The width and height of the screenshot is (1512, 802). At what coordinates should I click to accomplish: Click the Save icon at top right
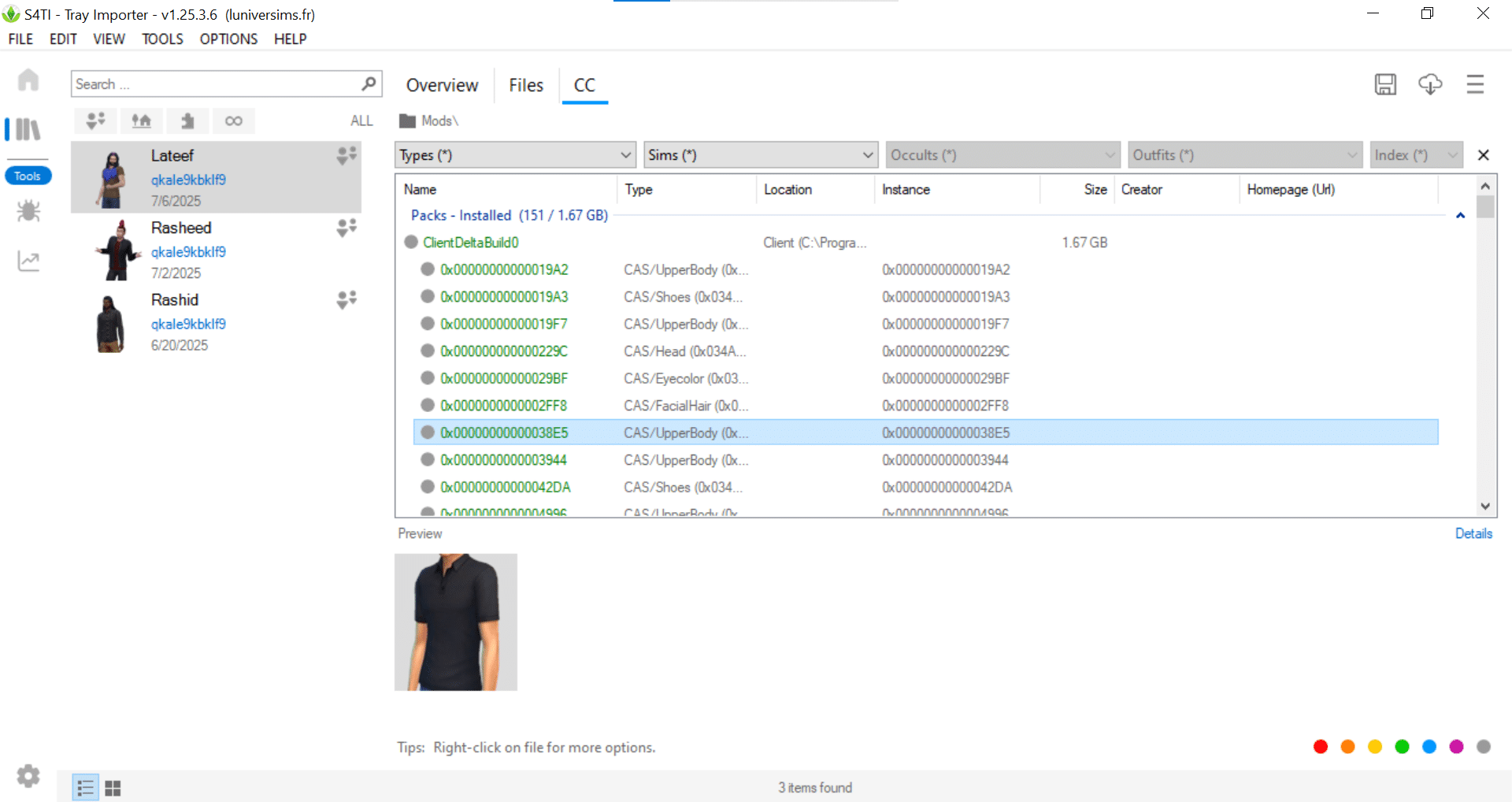tap(1386, 84)
